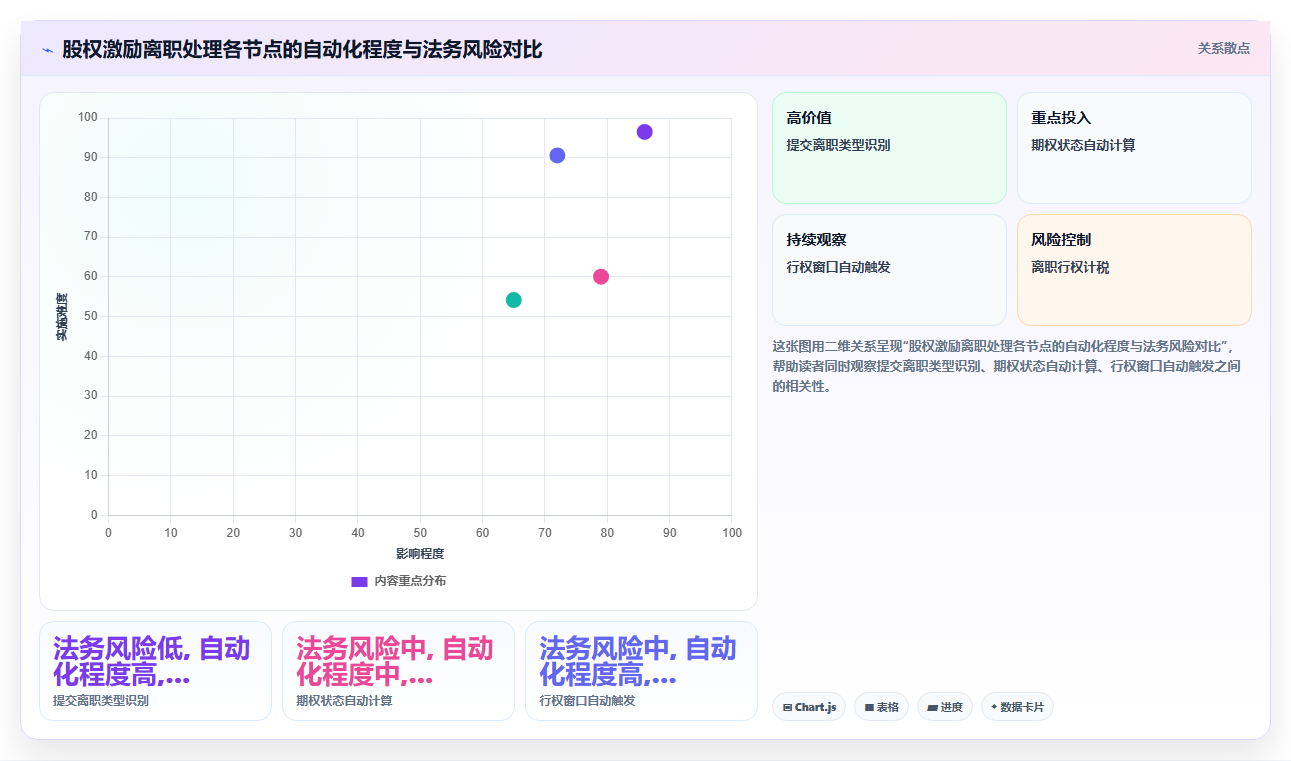
Task: Click the 实施难度 y-axis title
Action: (x=61, y=317)
